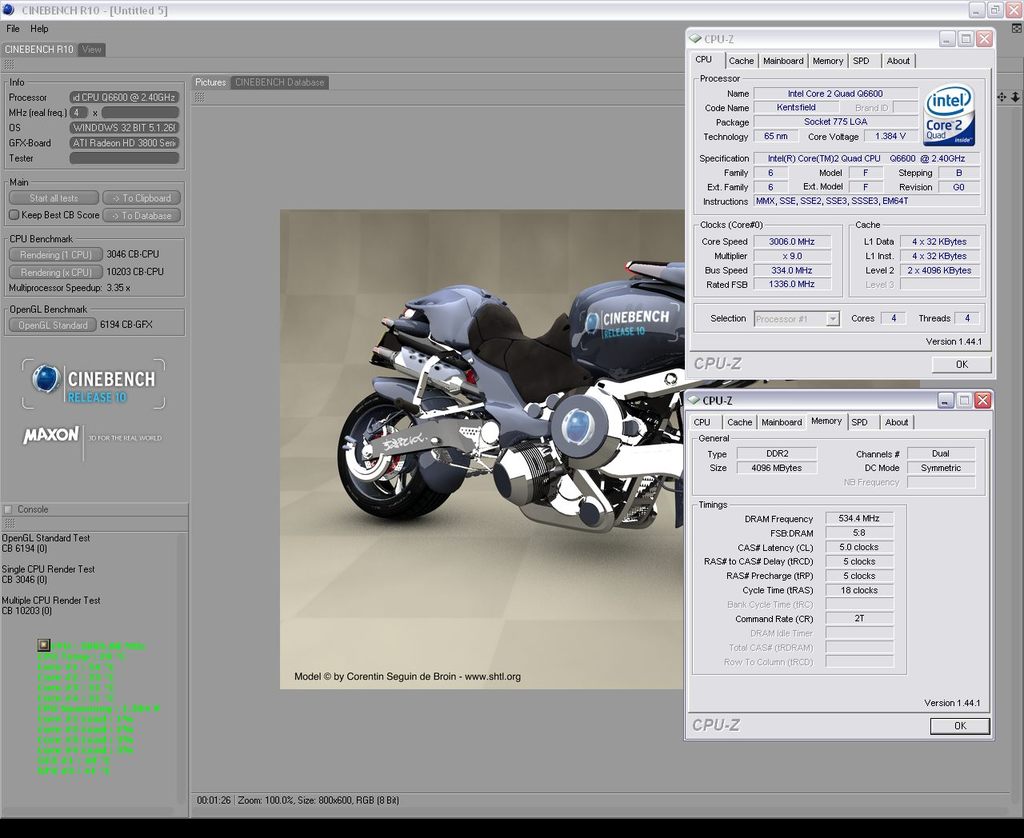Open the CINEBENCH Database tab
The width and height of the screenshot is (1024, 838).
pos(280,82)
